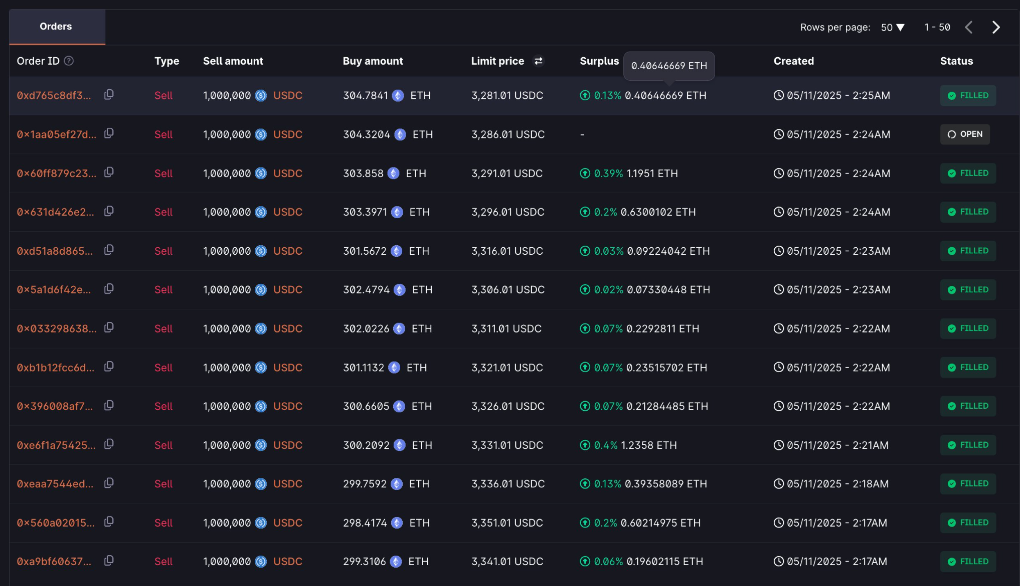The width and height of the screenshot is (1020, 586).
Task: Click the copy icon next to order 0xd765c8df3
Action: tap(109, 95)
